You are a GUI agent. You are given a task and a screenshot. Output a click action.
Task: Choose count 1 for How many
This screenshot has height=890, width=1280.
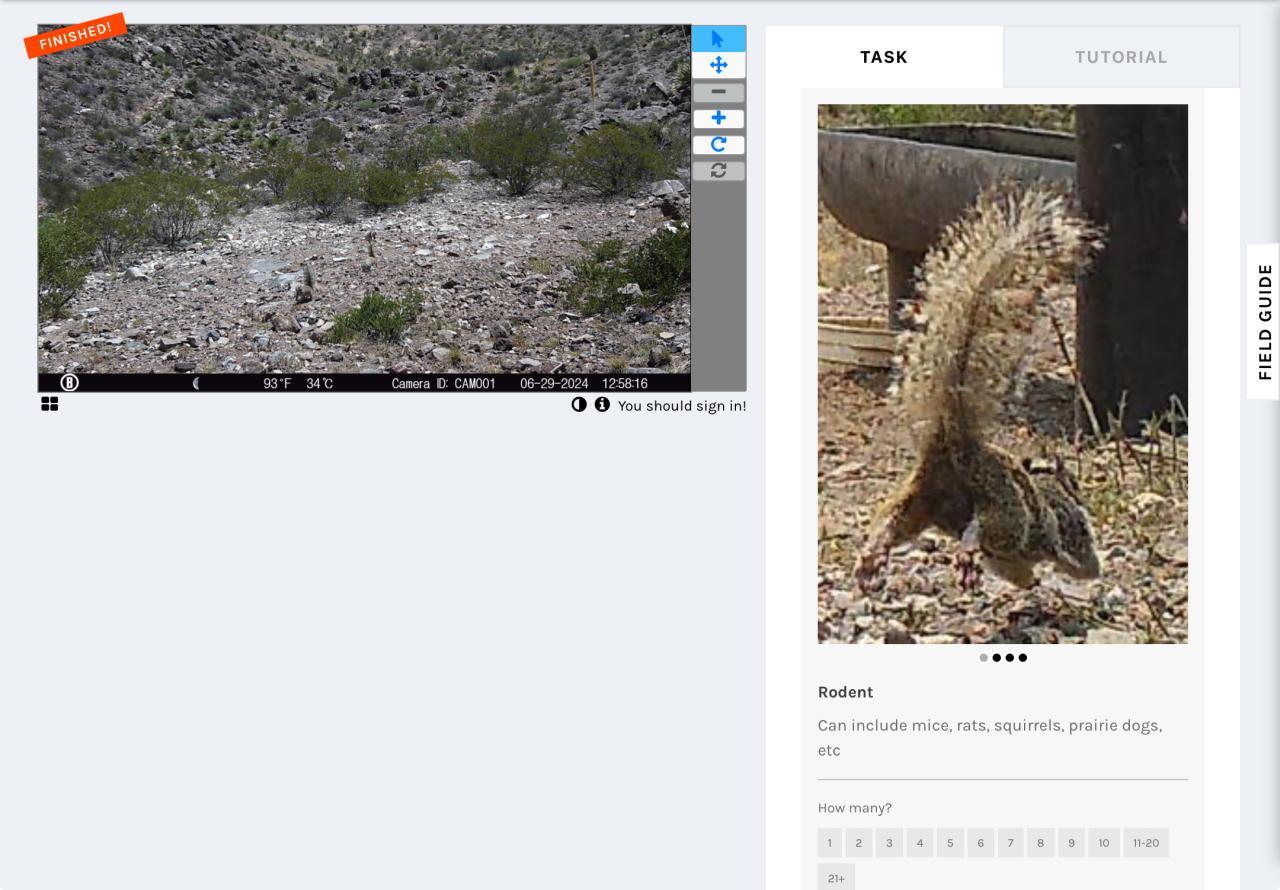coord(829,843)
